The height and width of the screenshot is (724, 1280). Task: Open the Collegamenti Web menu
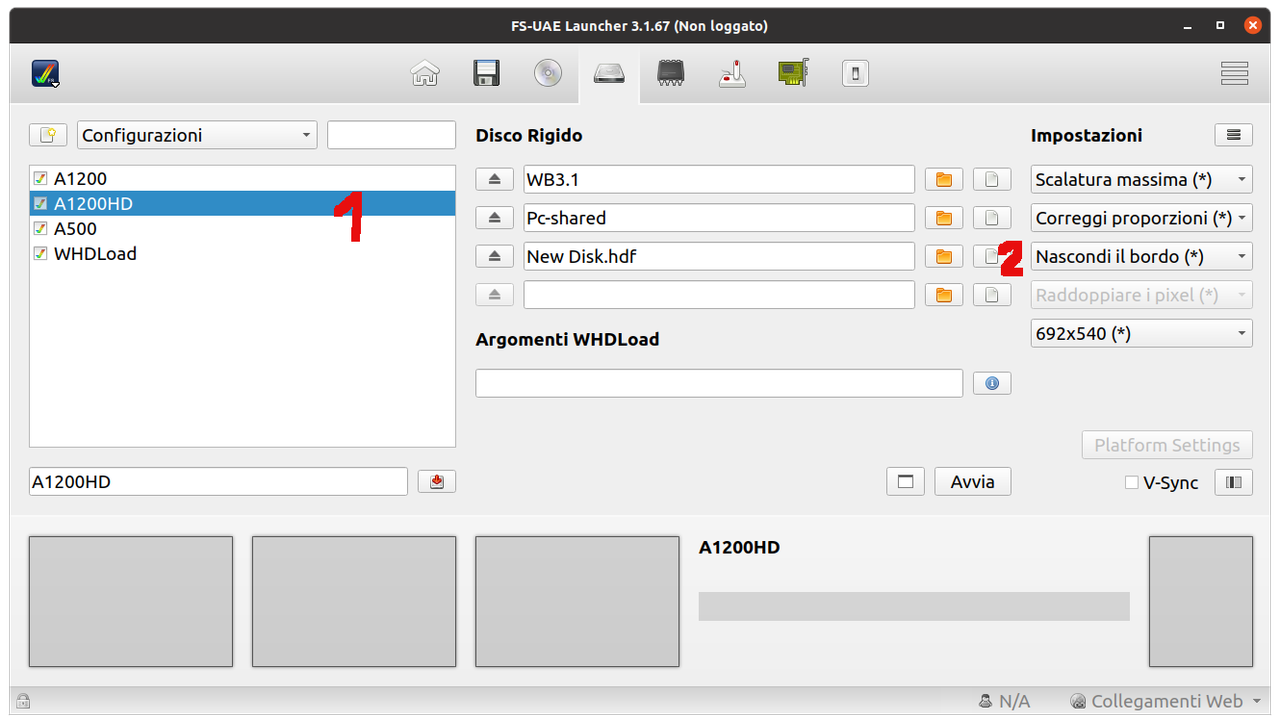(x=1167, y=702)
